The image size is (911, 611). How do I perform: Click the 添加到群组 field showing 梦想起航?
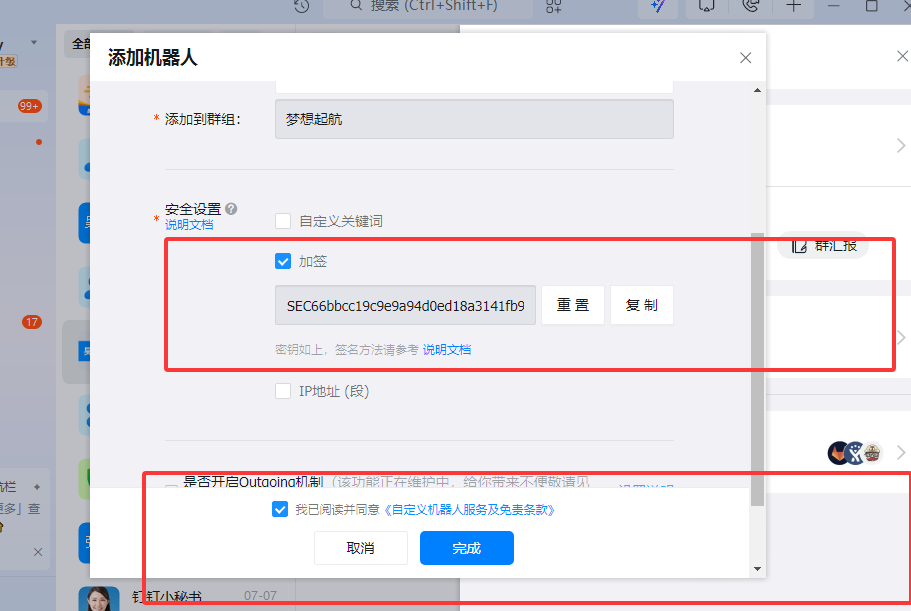[474, 119]
